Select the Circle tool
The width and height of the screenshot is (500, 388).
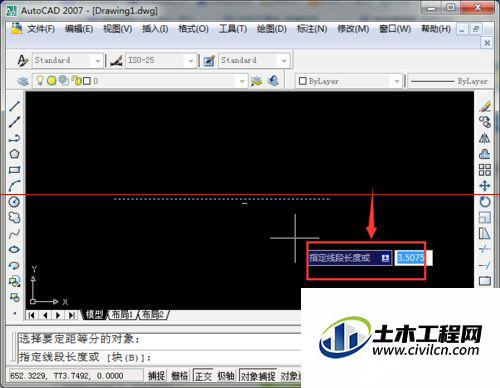click(14, 202)
